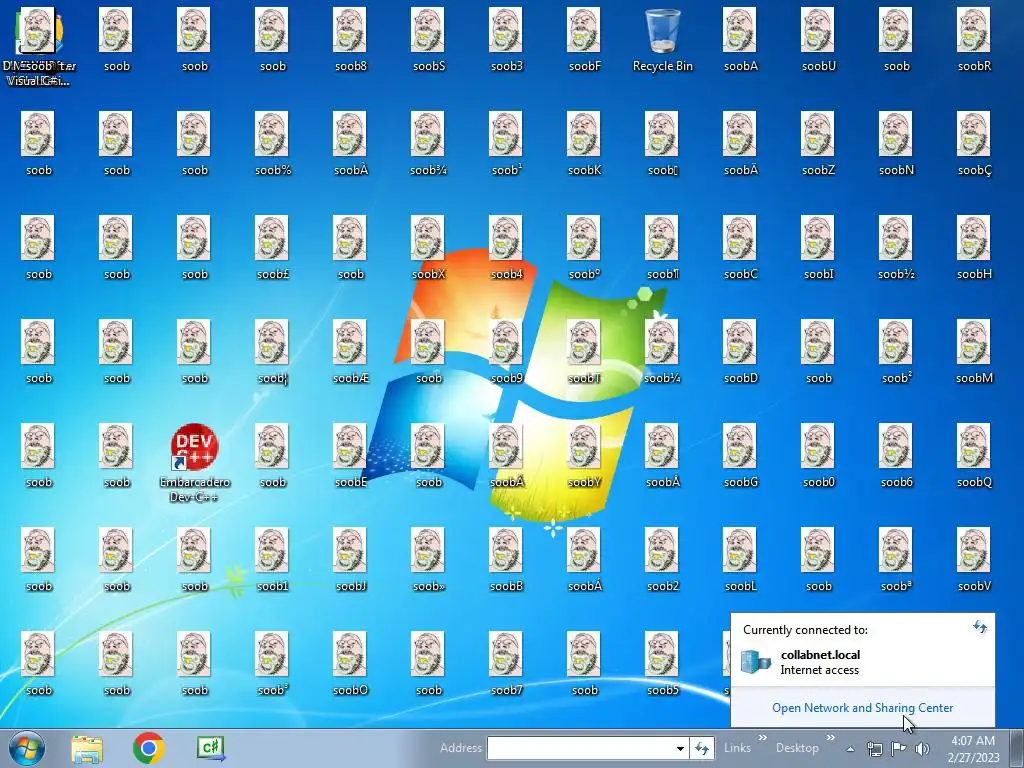This screenshot has height=768, width=1024.
Task: Open the Windows Start menu
Action: tap(27, 748)
